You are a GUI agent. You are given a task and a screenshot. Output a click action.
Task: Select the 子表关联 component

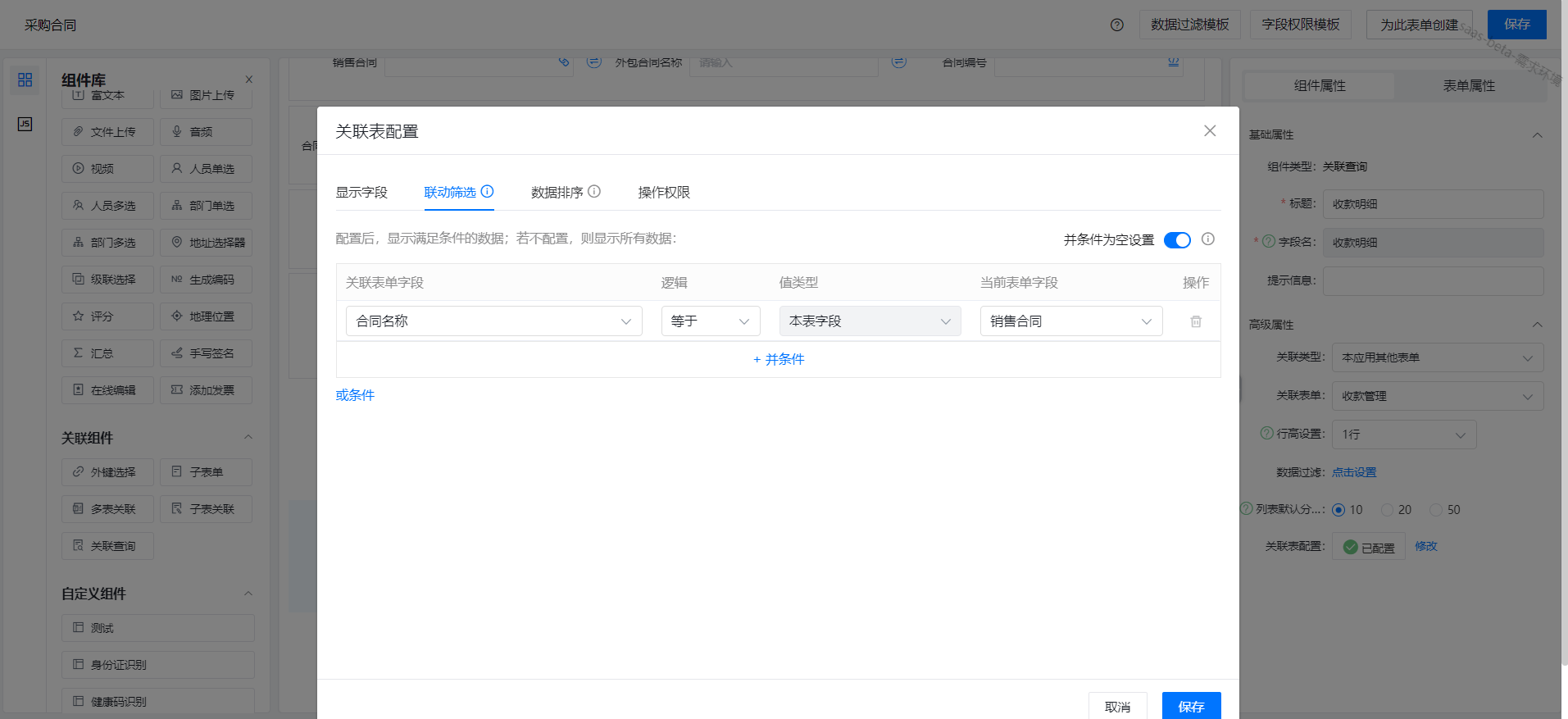pos(206,509)
